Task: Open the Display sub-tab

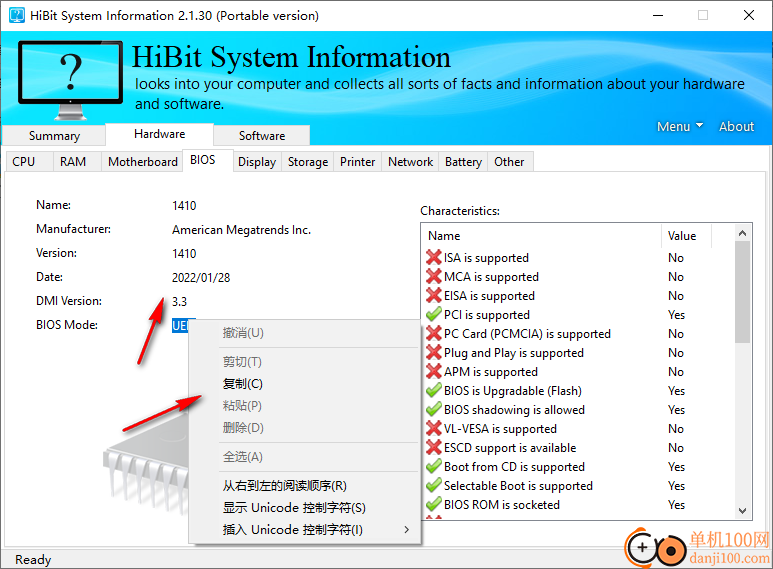Action: 257,162
